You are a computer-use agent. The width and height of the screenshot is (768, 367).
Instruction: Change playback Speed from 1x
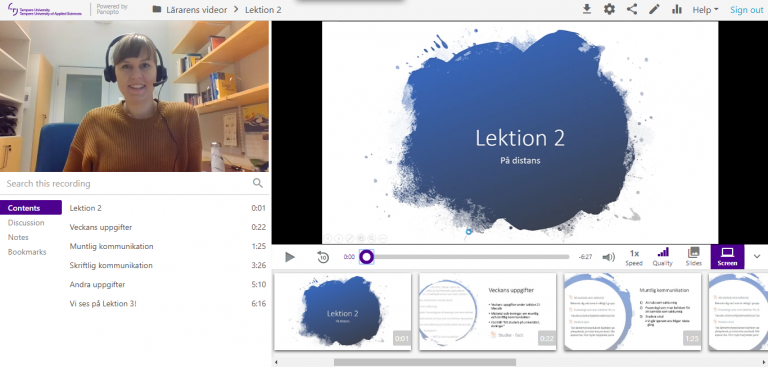634,257
